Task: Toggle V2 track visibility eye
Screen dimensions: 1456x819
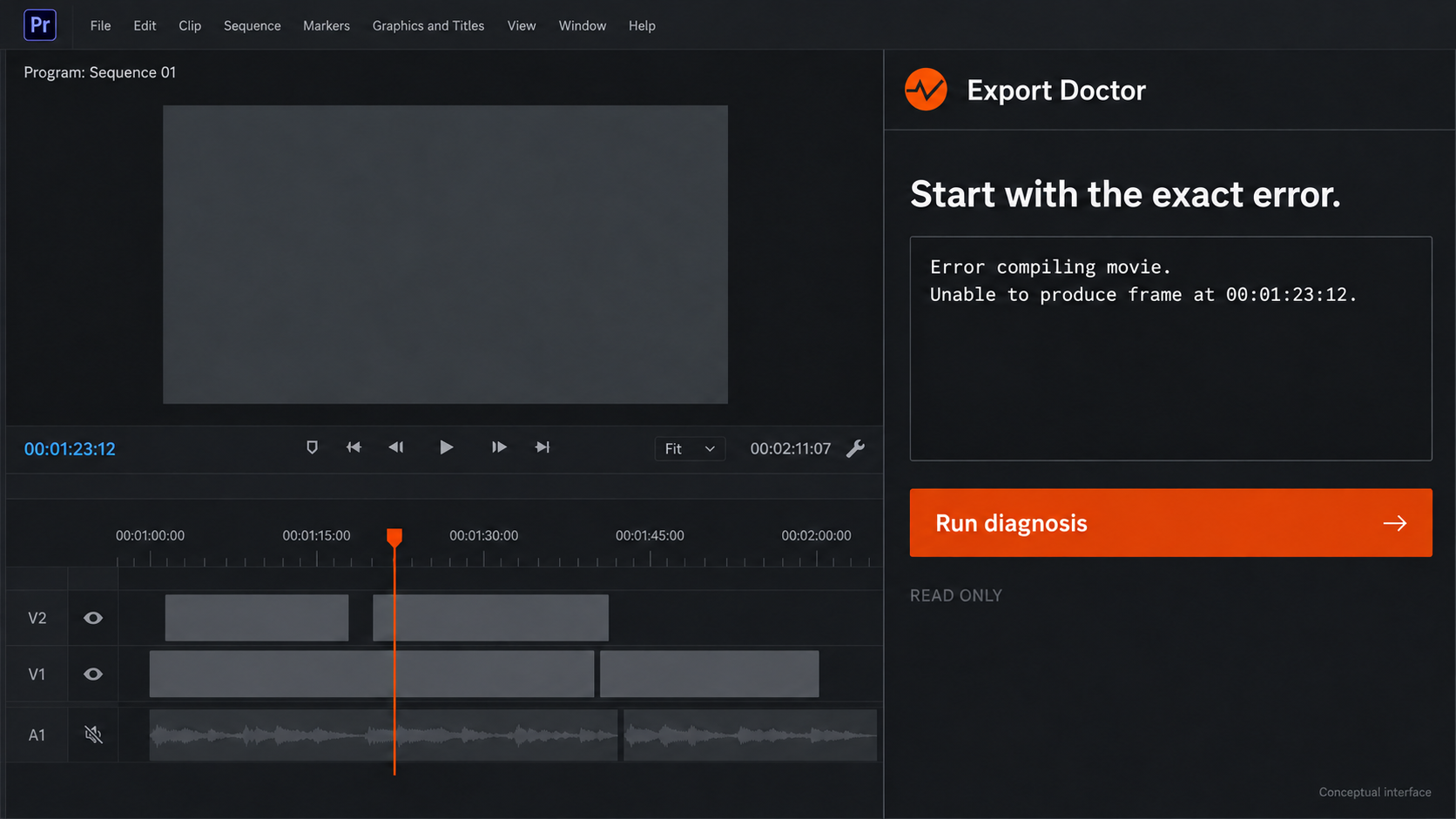Action: pos(93,618)
